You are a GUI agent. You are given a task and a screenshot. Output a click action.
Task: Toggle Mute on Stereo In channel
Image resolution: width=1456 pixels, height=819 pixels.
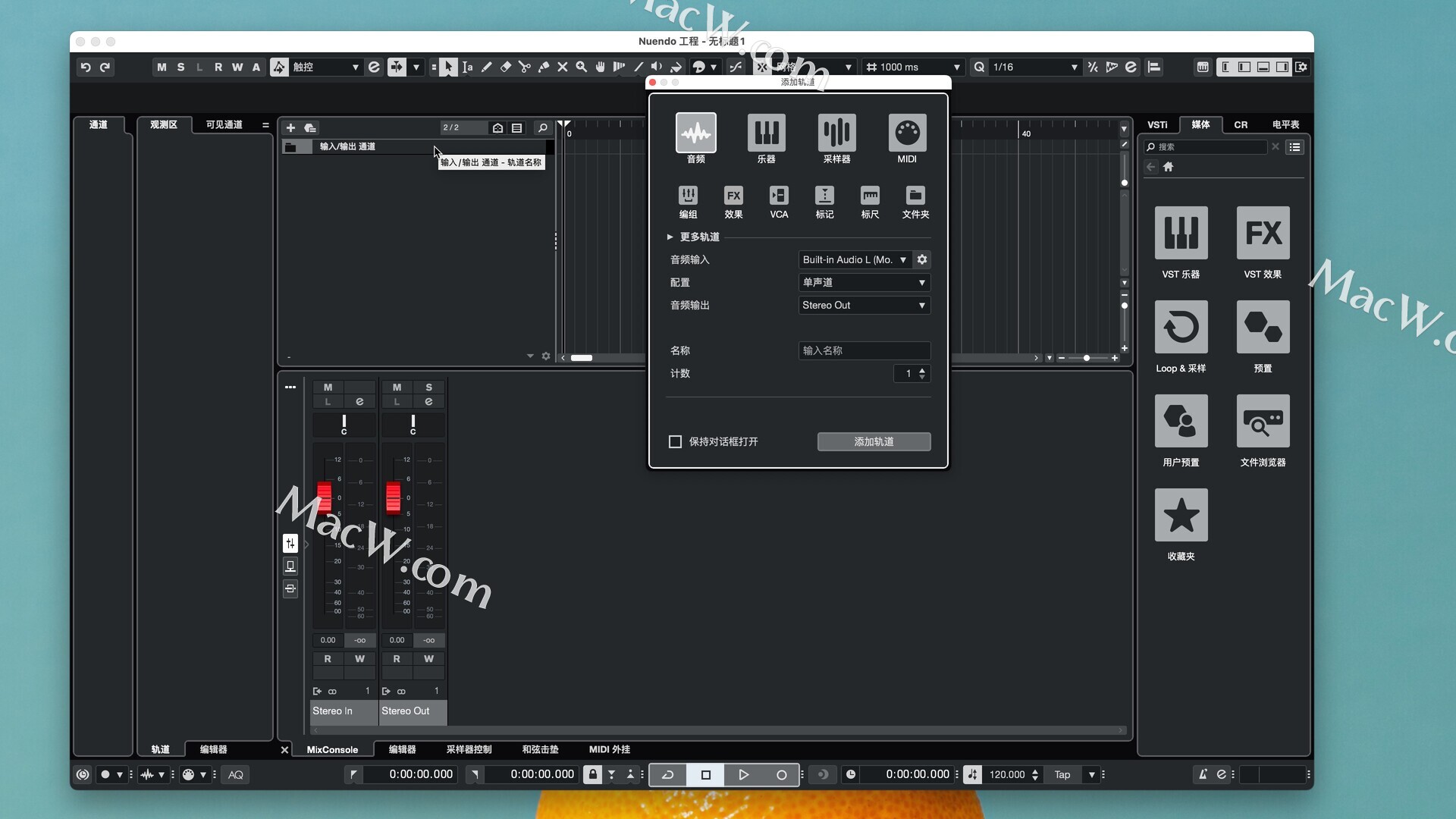328,387
